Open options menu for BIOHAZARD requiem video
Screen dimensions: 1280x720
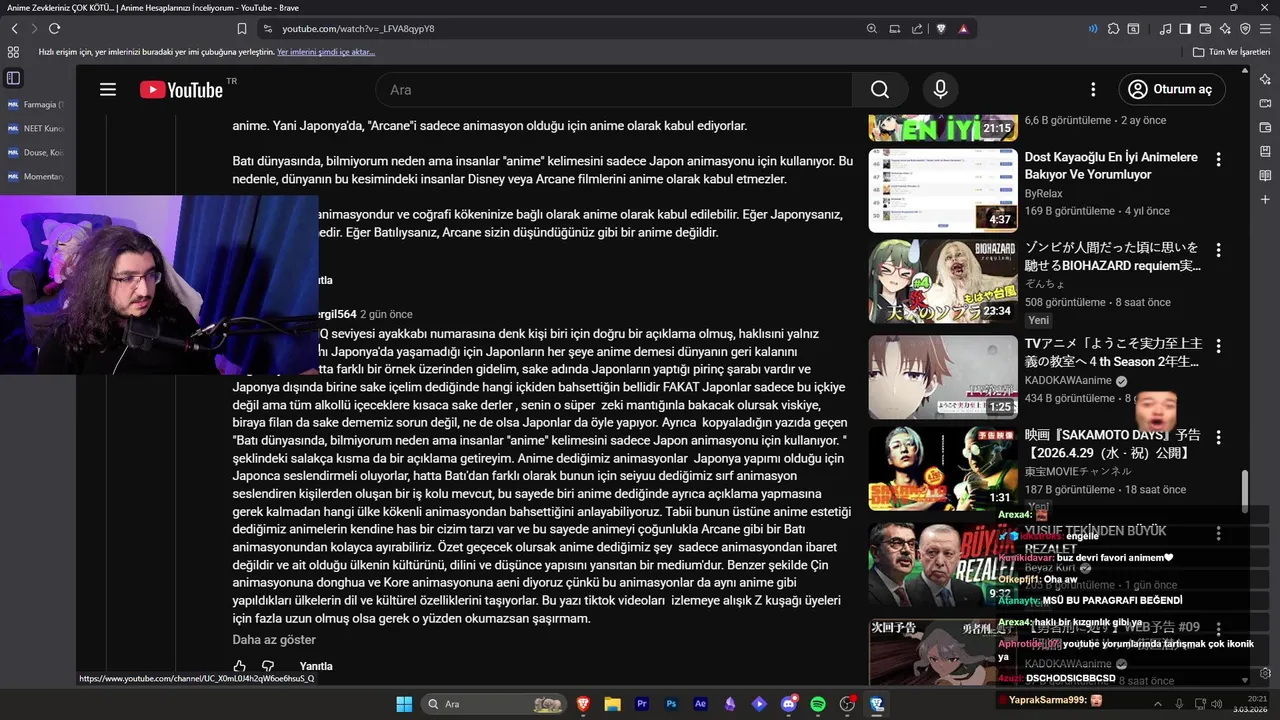(x=1218, y=252)
